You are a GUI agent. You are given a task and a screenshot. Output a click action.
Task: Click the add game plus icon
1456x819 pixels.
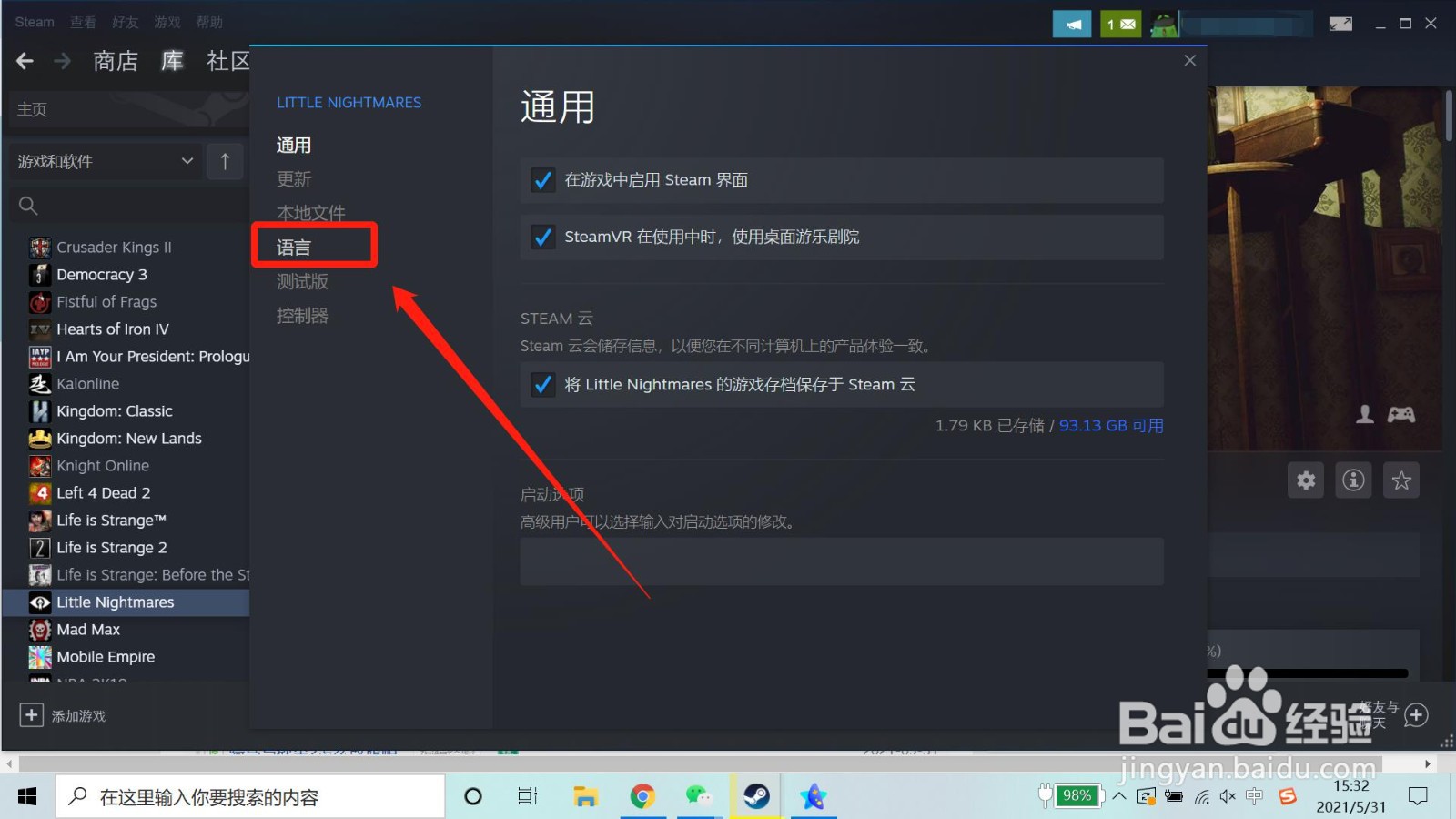[31, 715]
